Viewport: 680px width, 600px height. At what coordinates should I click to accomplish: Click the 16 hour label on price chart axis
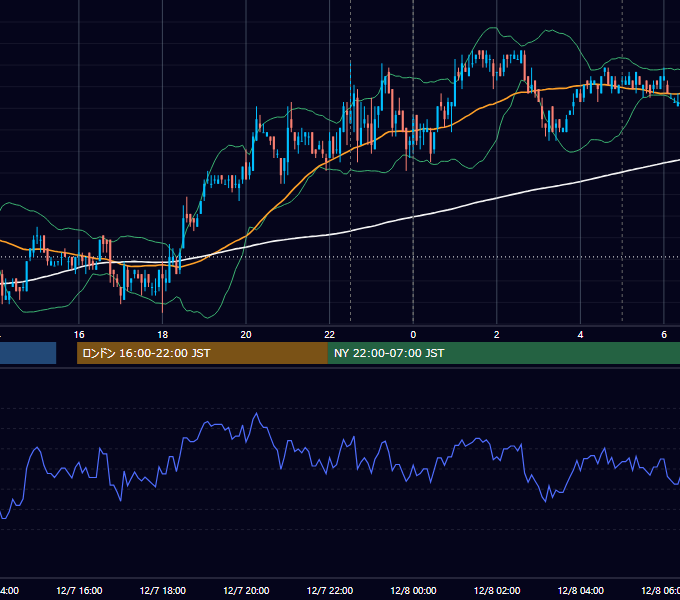pos(79,335)
